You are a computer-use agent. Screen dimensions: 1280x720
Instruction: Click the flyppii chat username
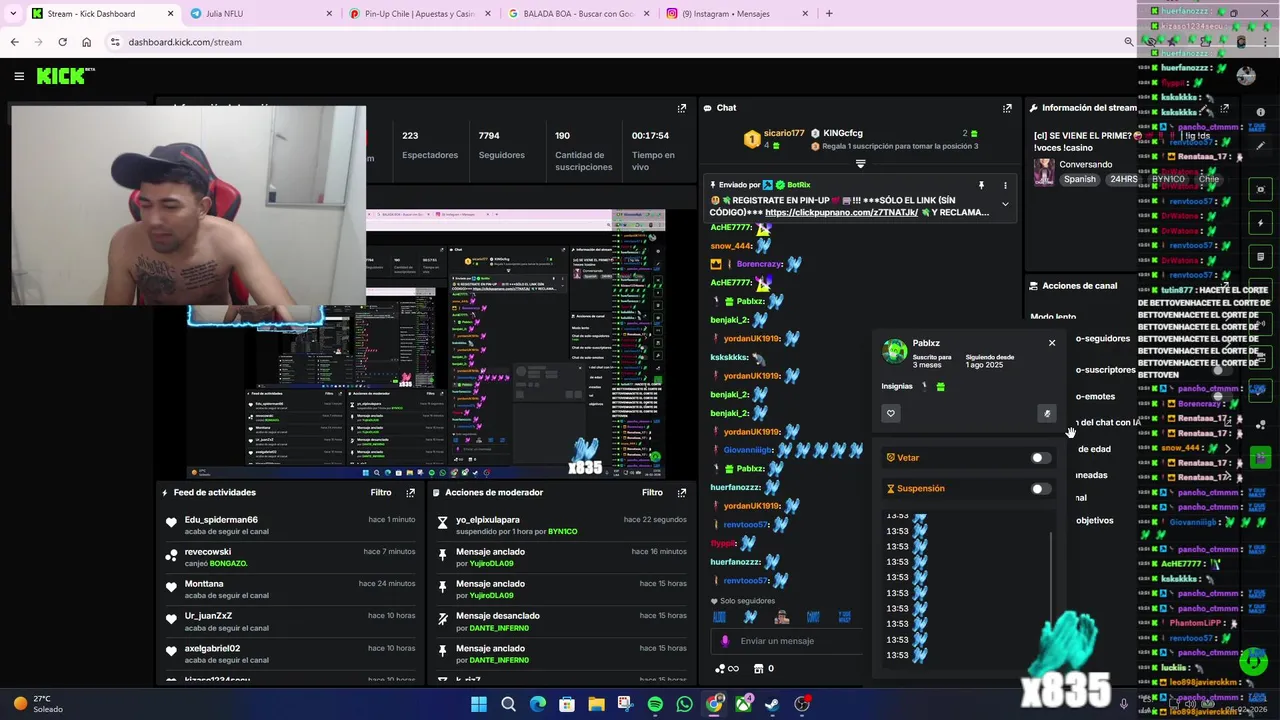tap(723, 543)
